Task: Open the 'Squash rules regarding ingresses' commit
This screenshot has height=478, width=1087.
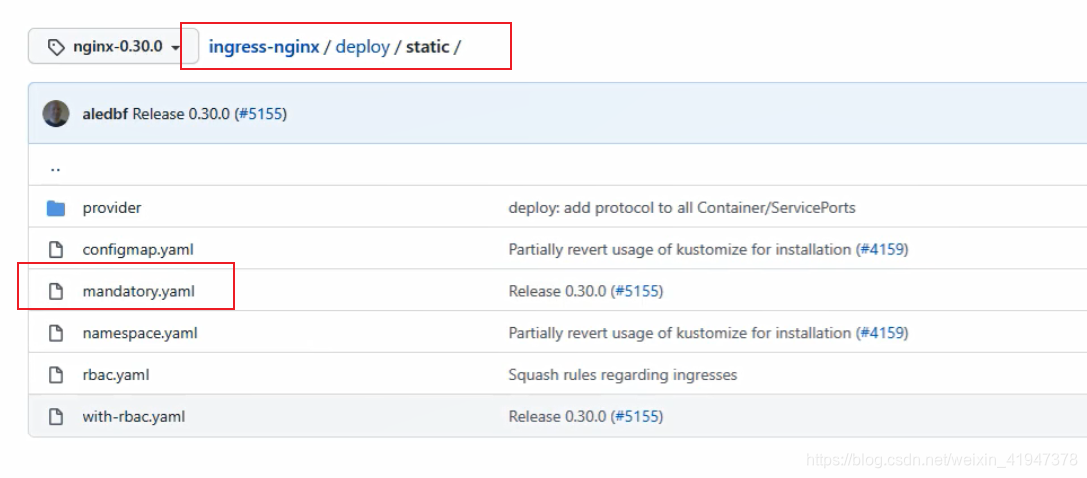Action: coord(622,375)
